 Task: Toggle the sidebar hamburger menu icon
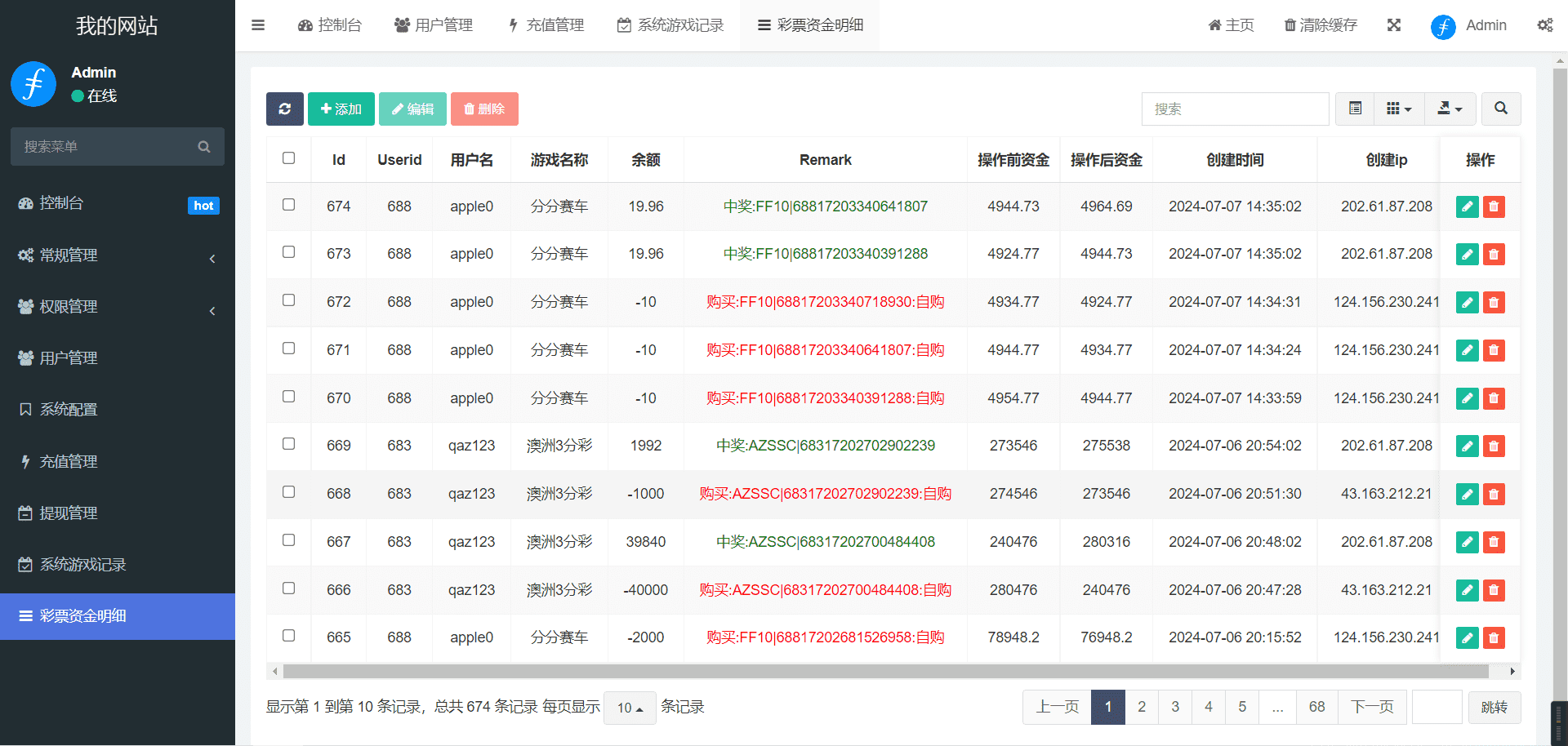click(258, 25)
